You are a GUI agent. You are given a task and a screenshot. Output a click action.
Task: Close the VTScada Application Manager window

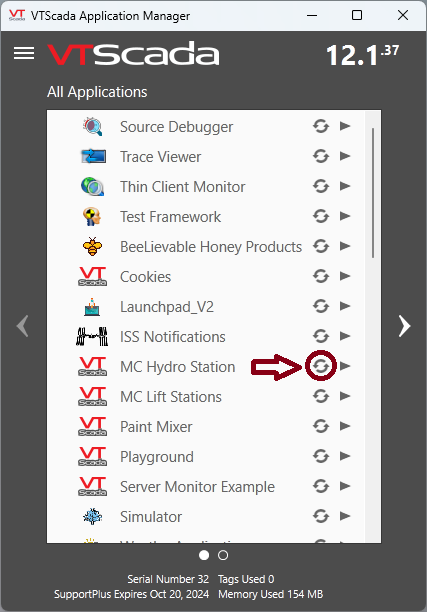coord(403,15)
